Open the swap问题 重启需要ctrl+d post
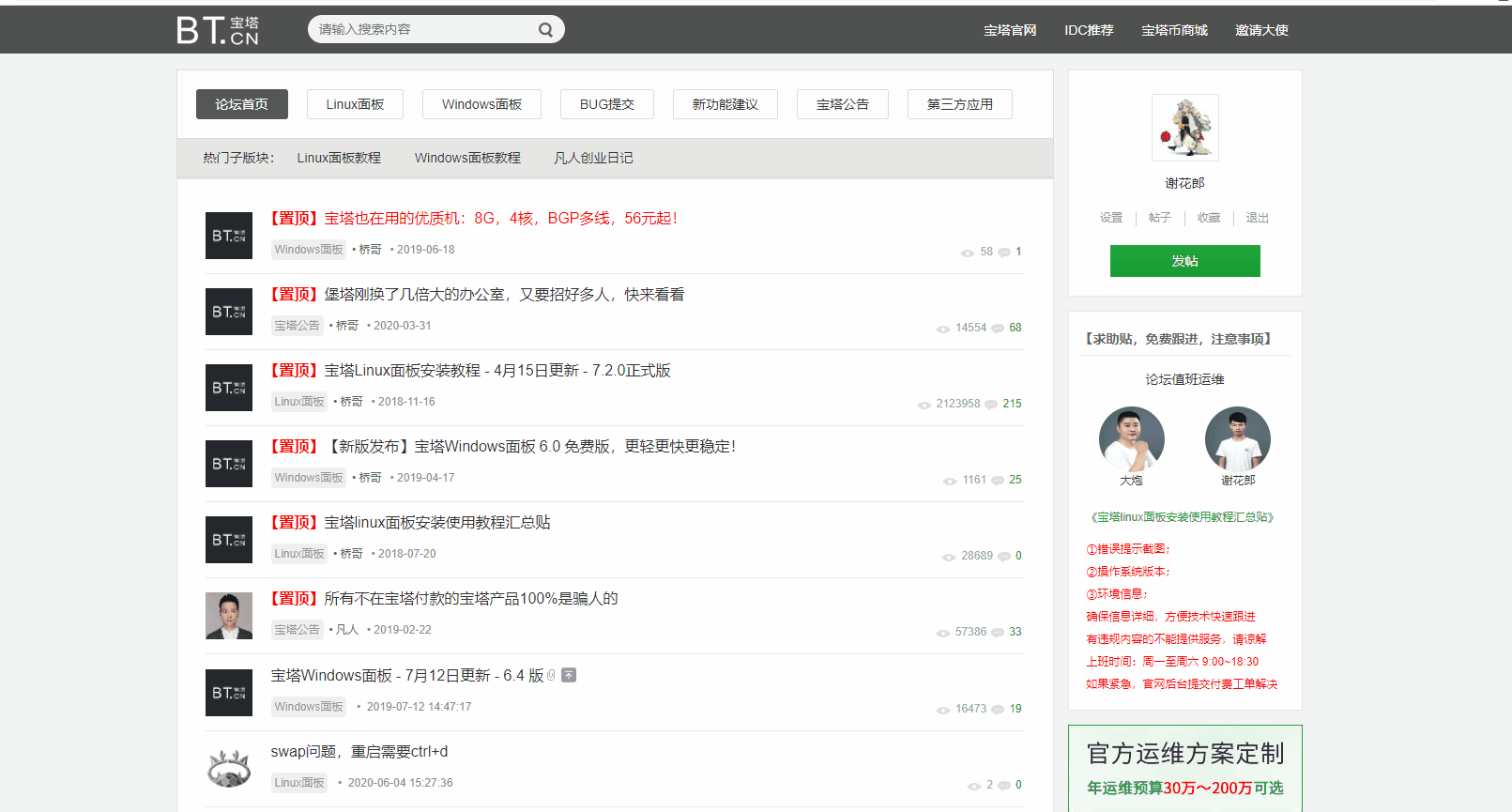Image resolution: width=1512 pixels, height=812 pixels. 359,751
